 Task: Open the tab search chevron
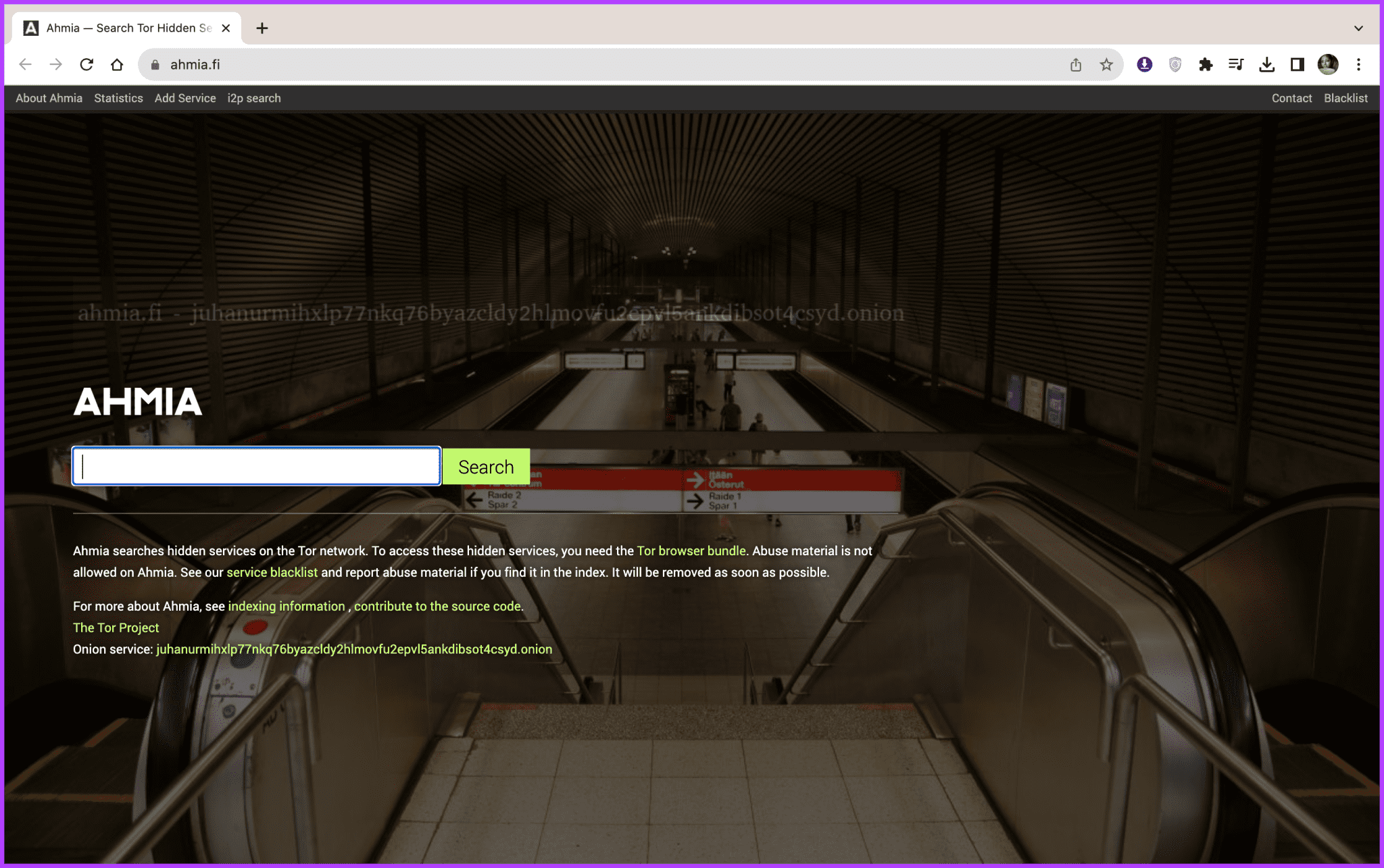pyautogui.click(x=1357, y=28)
